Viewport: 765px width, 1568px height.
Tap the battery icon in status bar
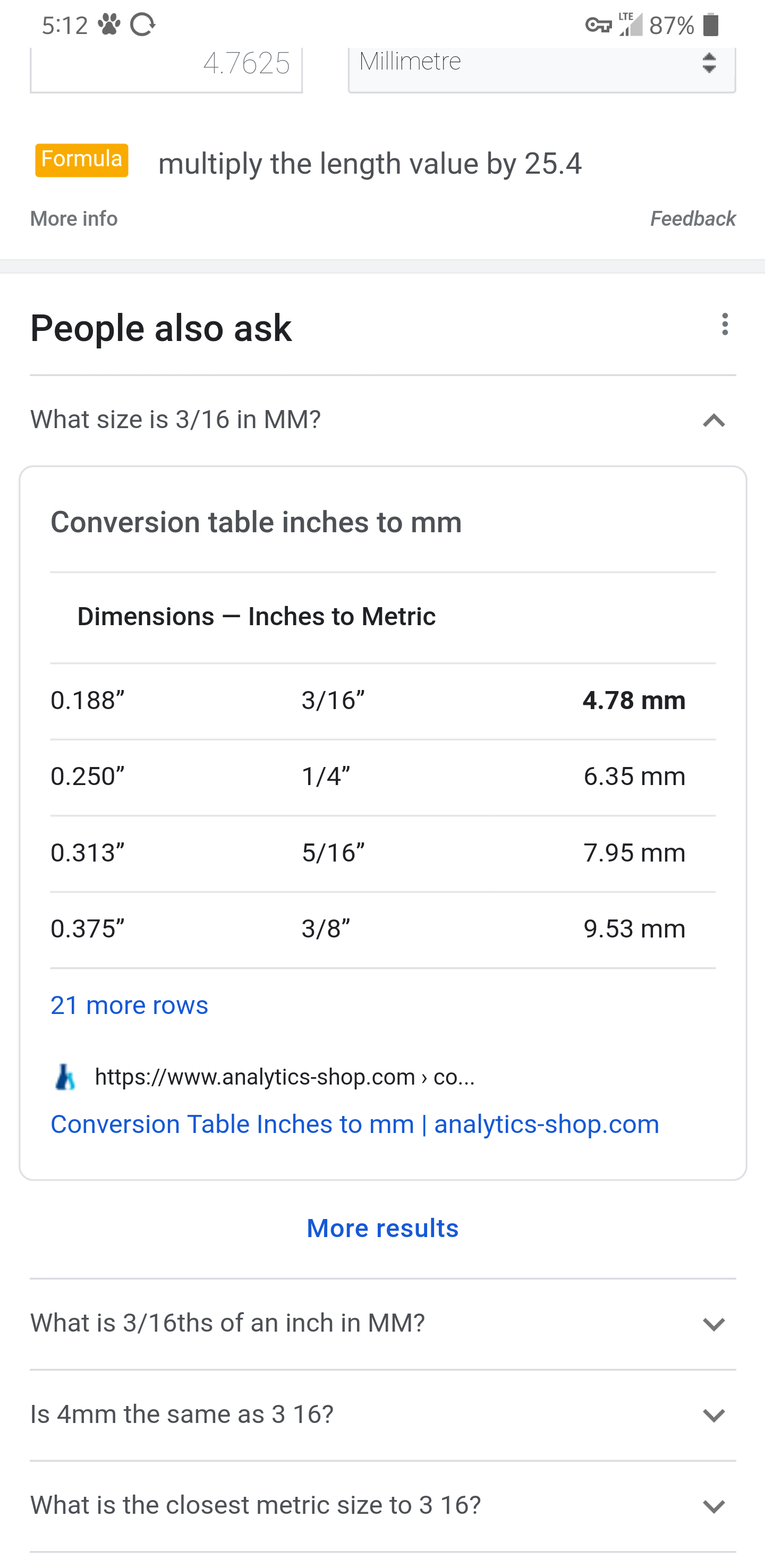[x=710, y=25]
